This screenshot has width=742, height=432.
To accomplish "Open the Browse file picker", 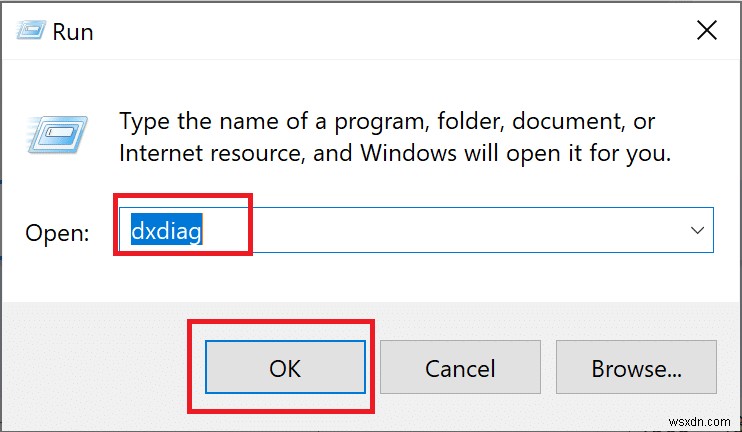I will (636, 368).
